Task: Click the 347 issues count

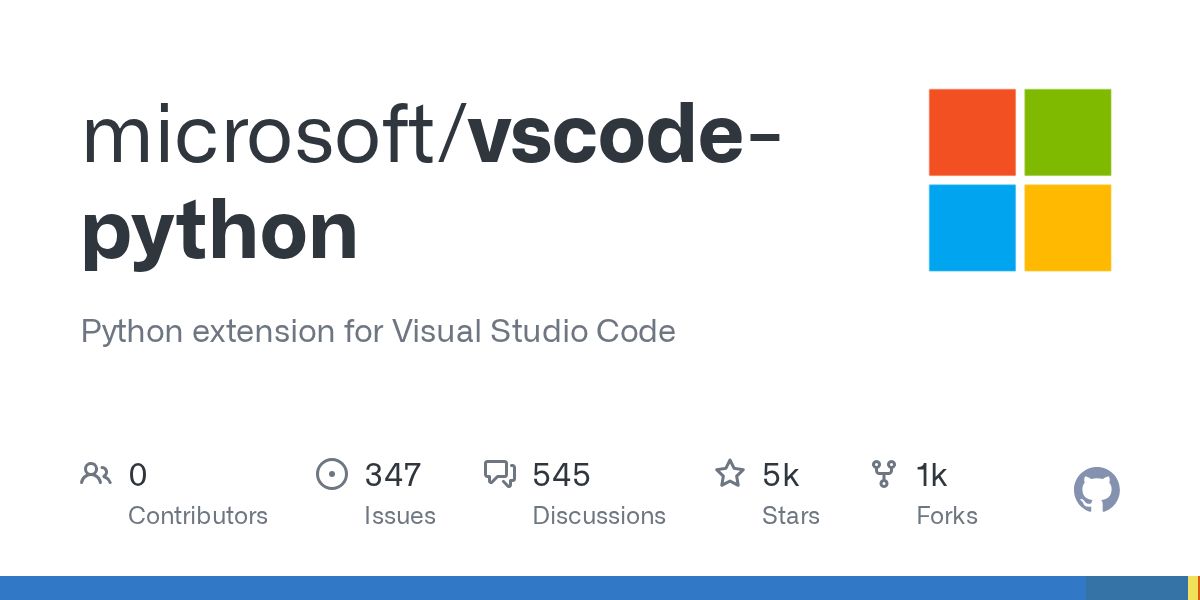Action: [x=392, y=475]
